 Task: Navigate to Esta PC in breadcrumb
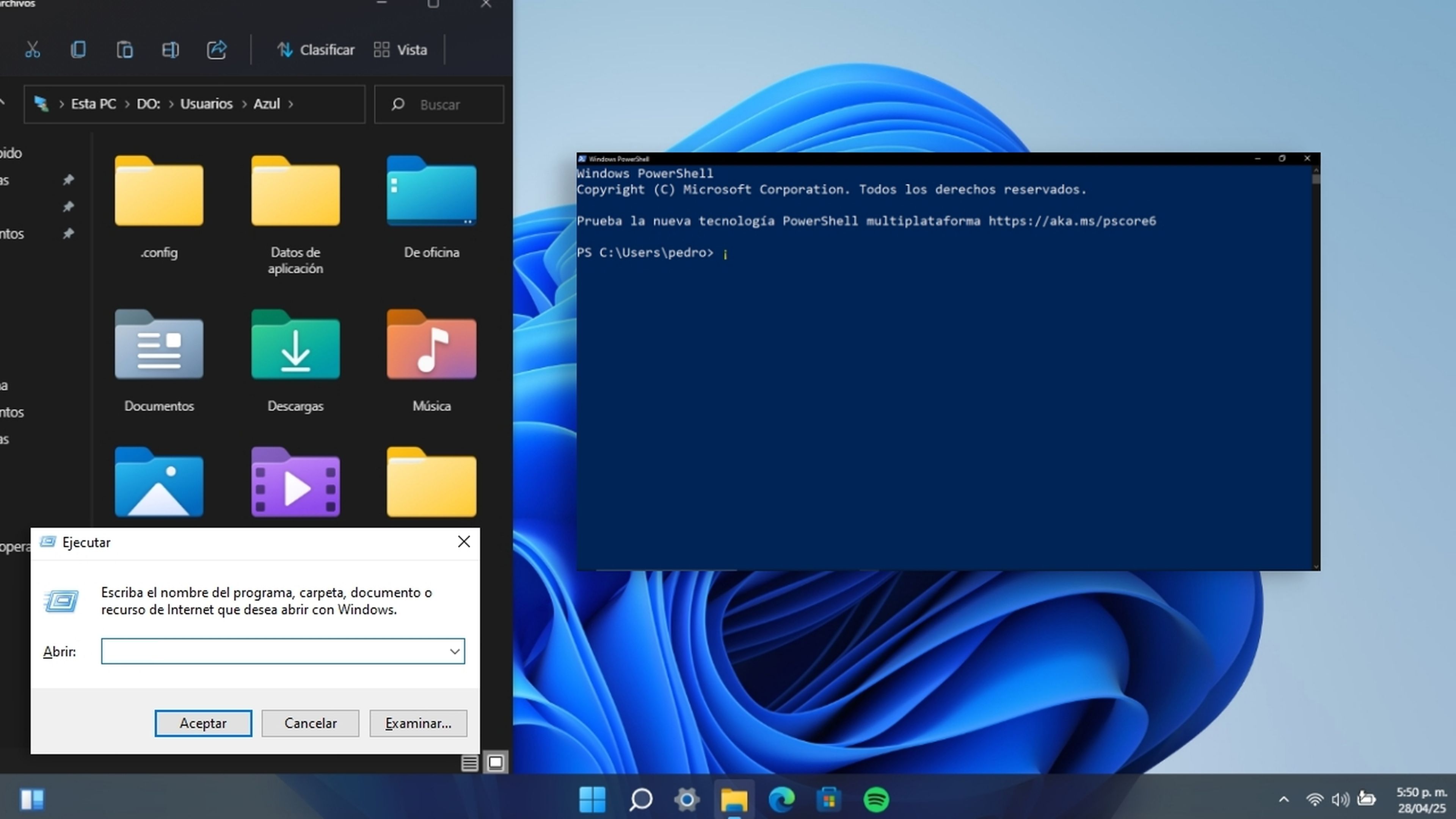(93, 104)
